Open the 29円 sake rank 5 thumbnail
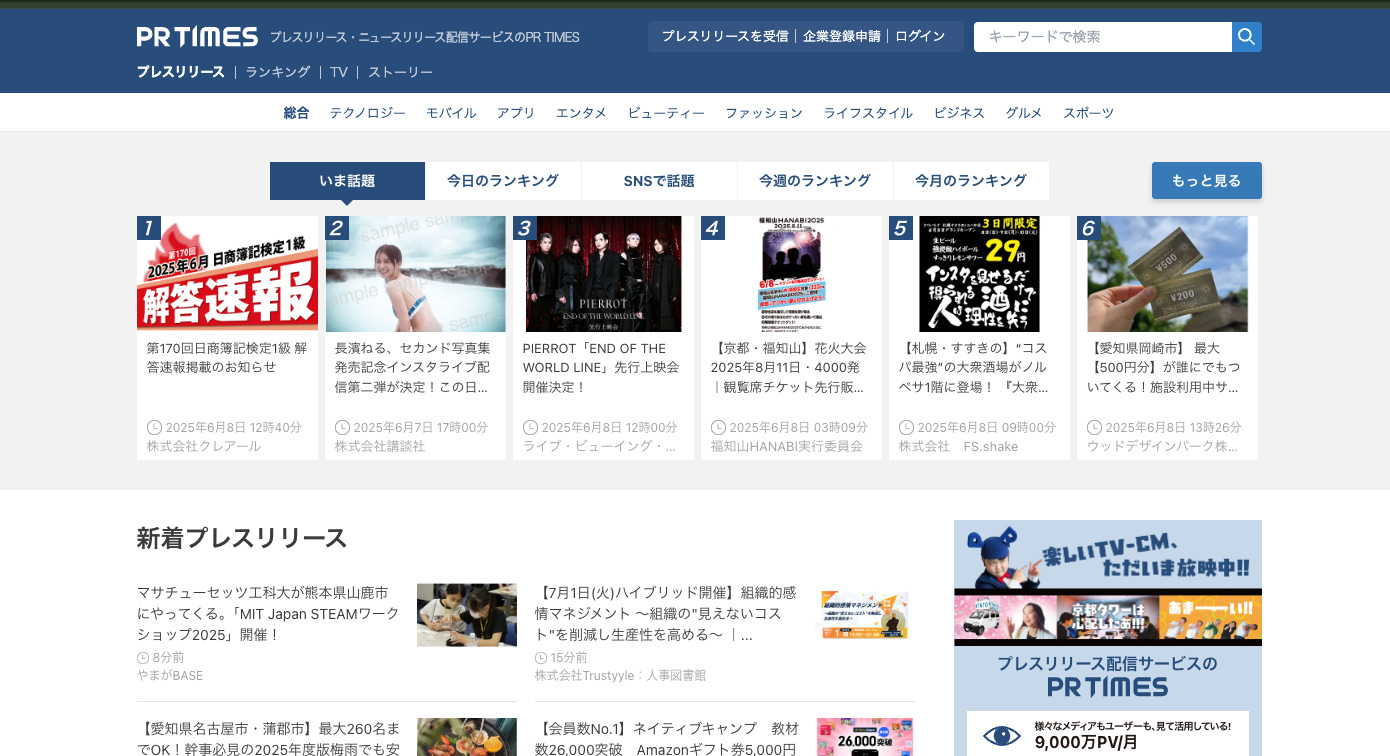Screen dimensions: 1390x756 (x=979, y=274)
